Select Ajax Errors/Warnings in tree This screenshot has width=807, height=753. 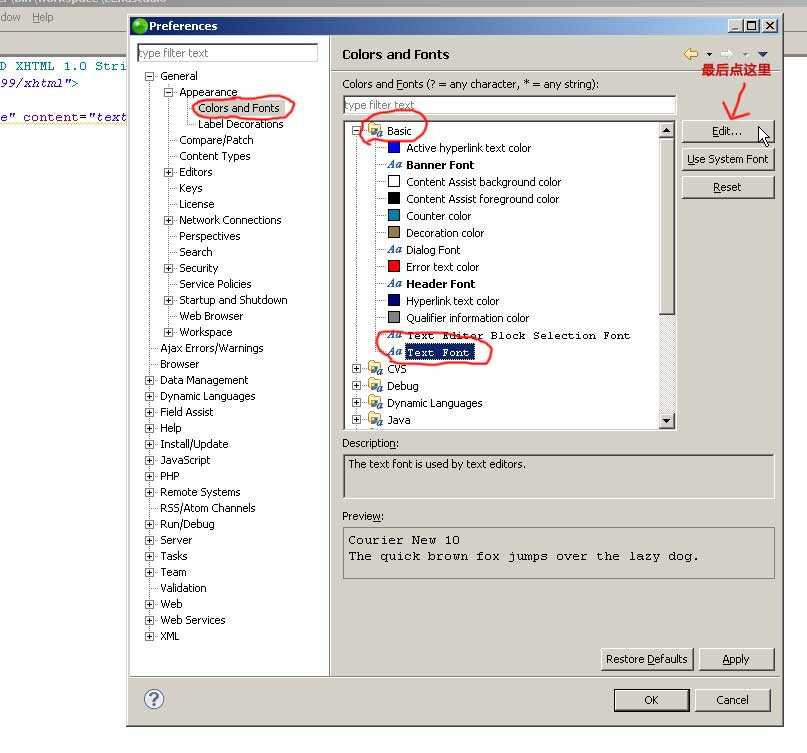212,348
